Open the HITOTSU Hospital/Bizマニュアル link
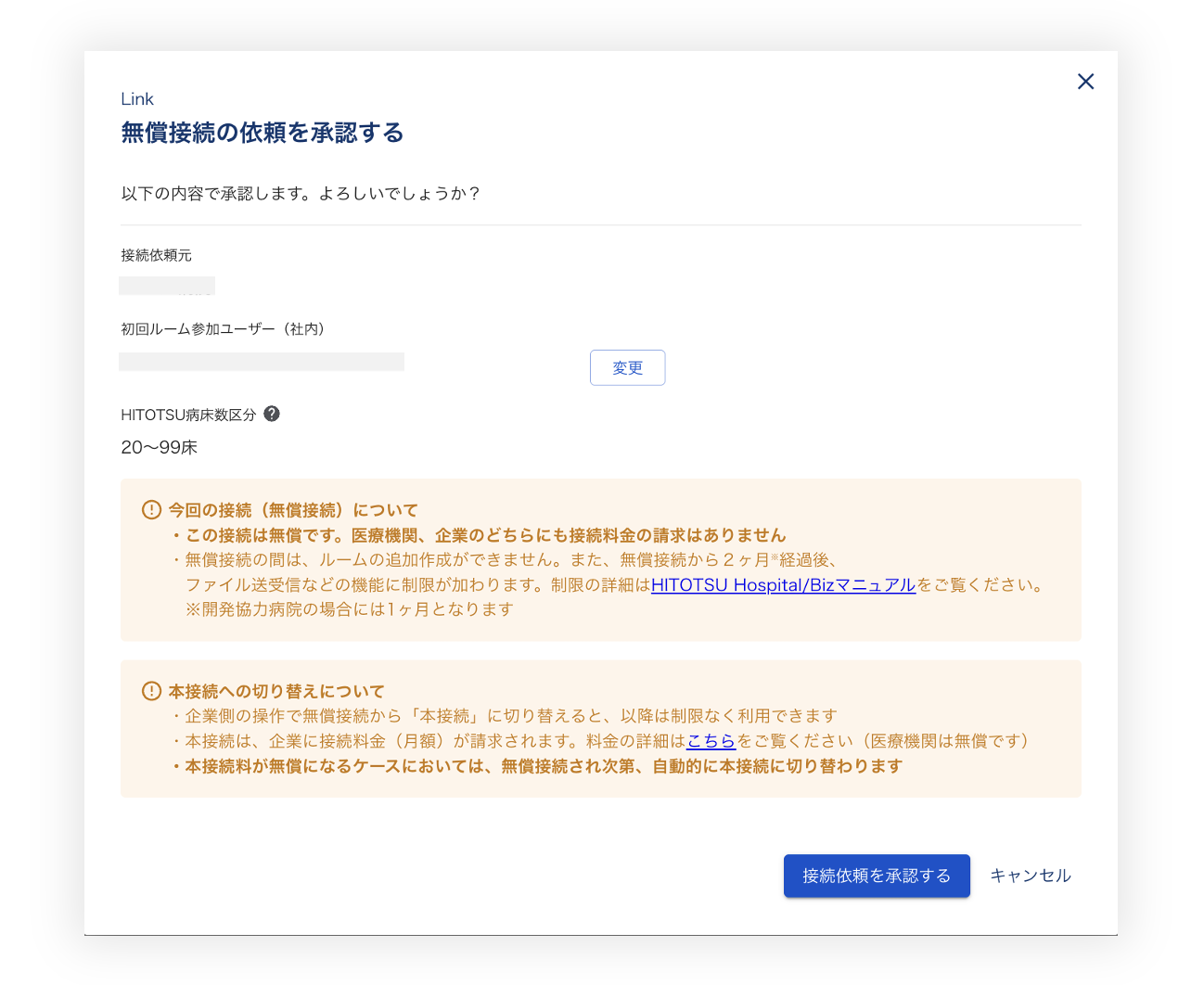Viewport: 1204px width, 985px height. click(783, 585)
